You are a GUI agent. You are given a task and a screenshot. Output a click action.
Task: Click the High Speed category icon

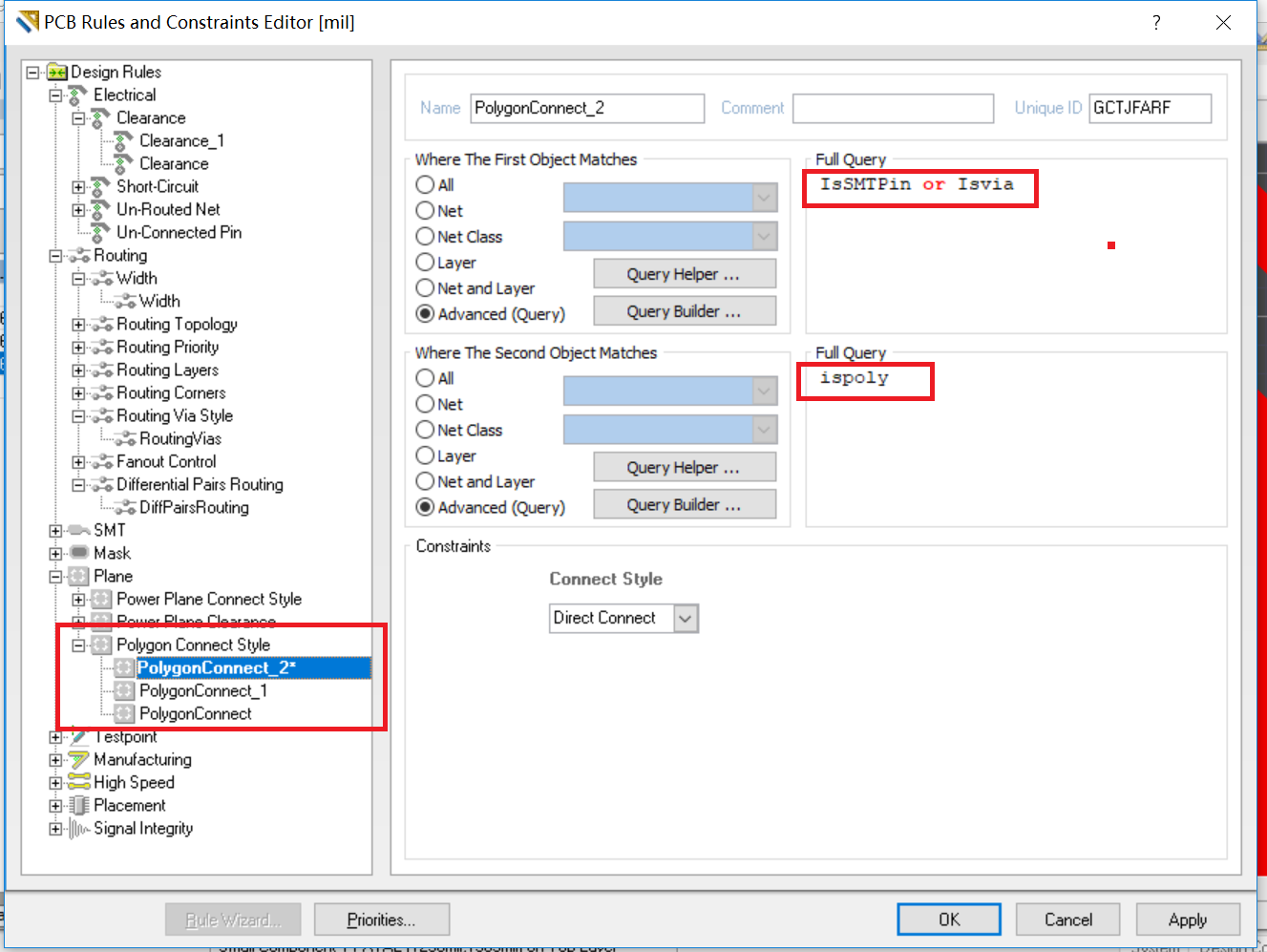[x=79, y=783]
